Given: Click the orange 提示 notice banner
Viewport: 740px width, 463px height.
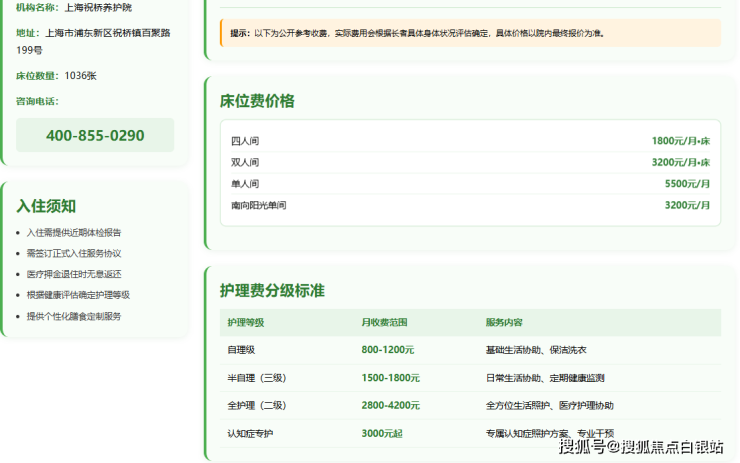Looking at the screenshot, I should pyautogui.click(x=470, y=33).
